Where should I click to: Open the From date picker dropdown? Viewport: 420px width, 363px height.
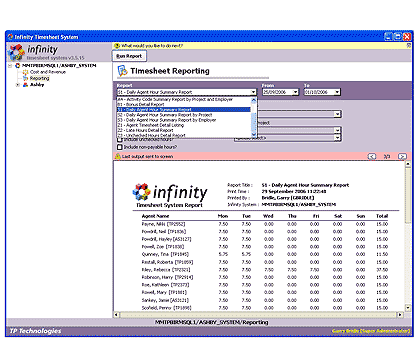(296, 92)
